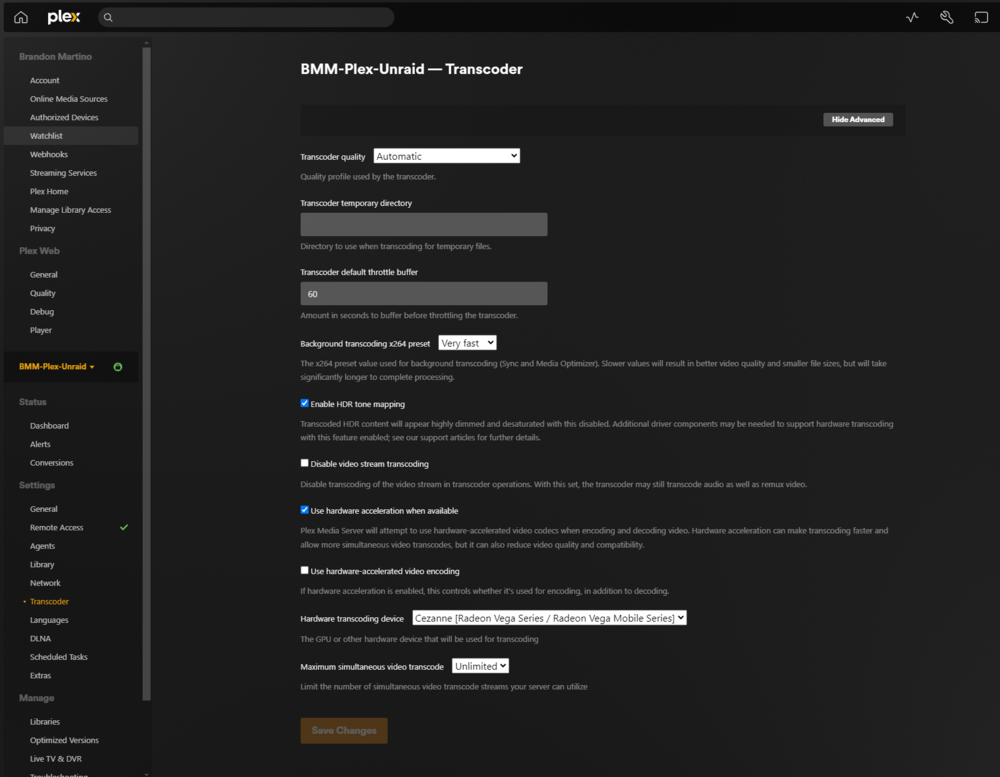Open Dashboard under Status

tap(49, 426)
